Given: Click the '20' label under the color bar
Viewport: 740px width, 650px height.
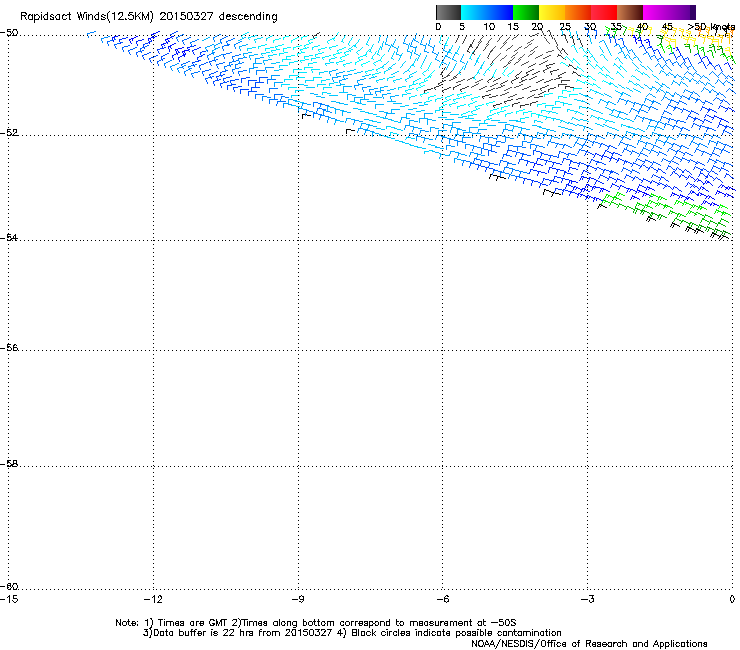Looking at the screenshot, I should pyautogui.click(x=537, y=26).
